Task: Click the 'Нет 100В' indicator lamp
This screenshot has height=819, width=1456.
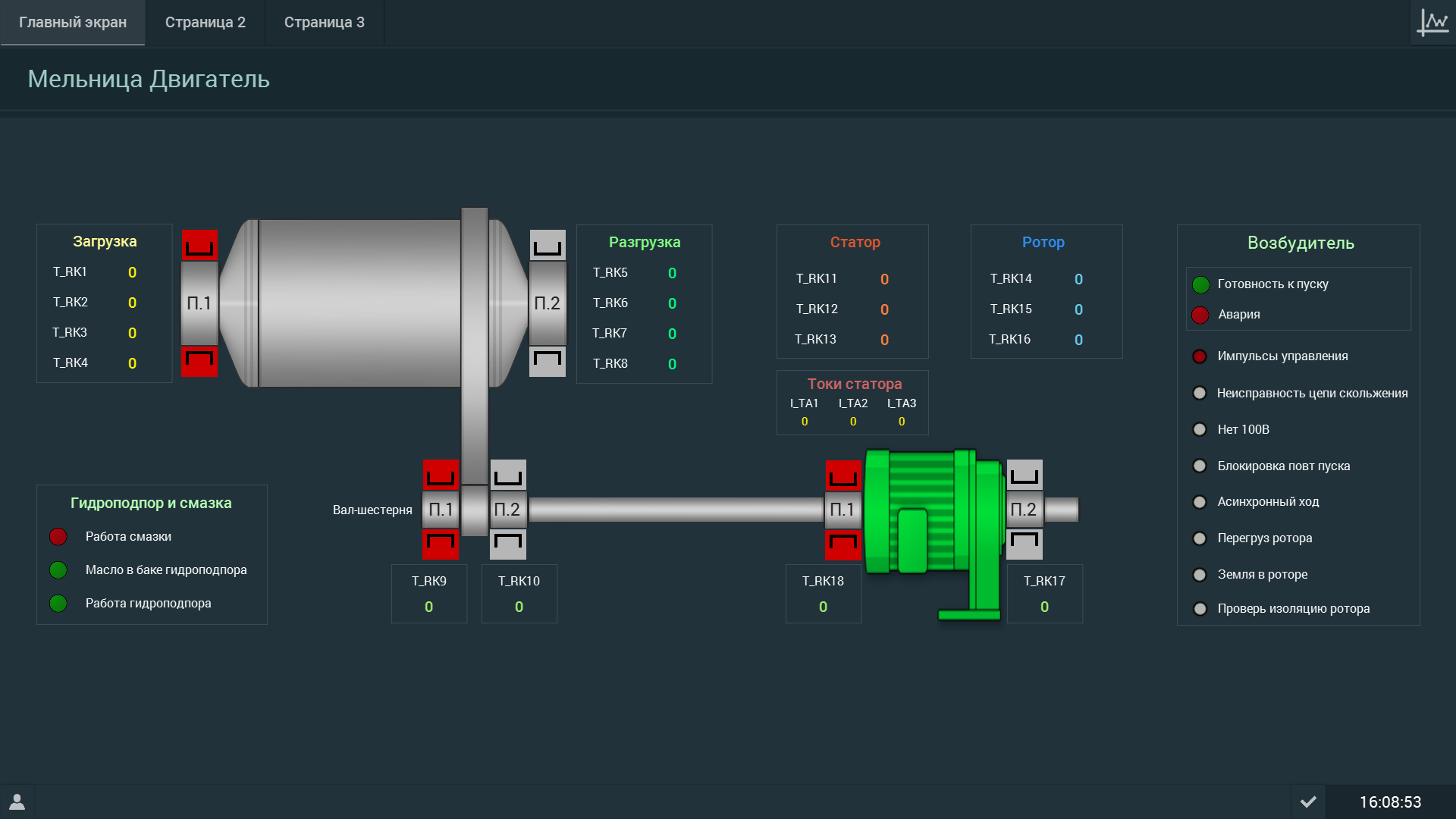Action: tap(1200, 430)
